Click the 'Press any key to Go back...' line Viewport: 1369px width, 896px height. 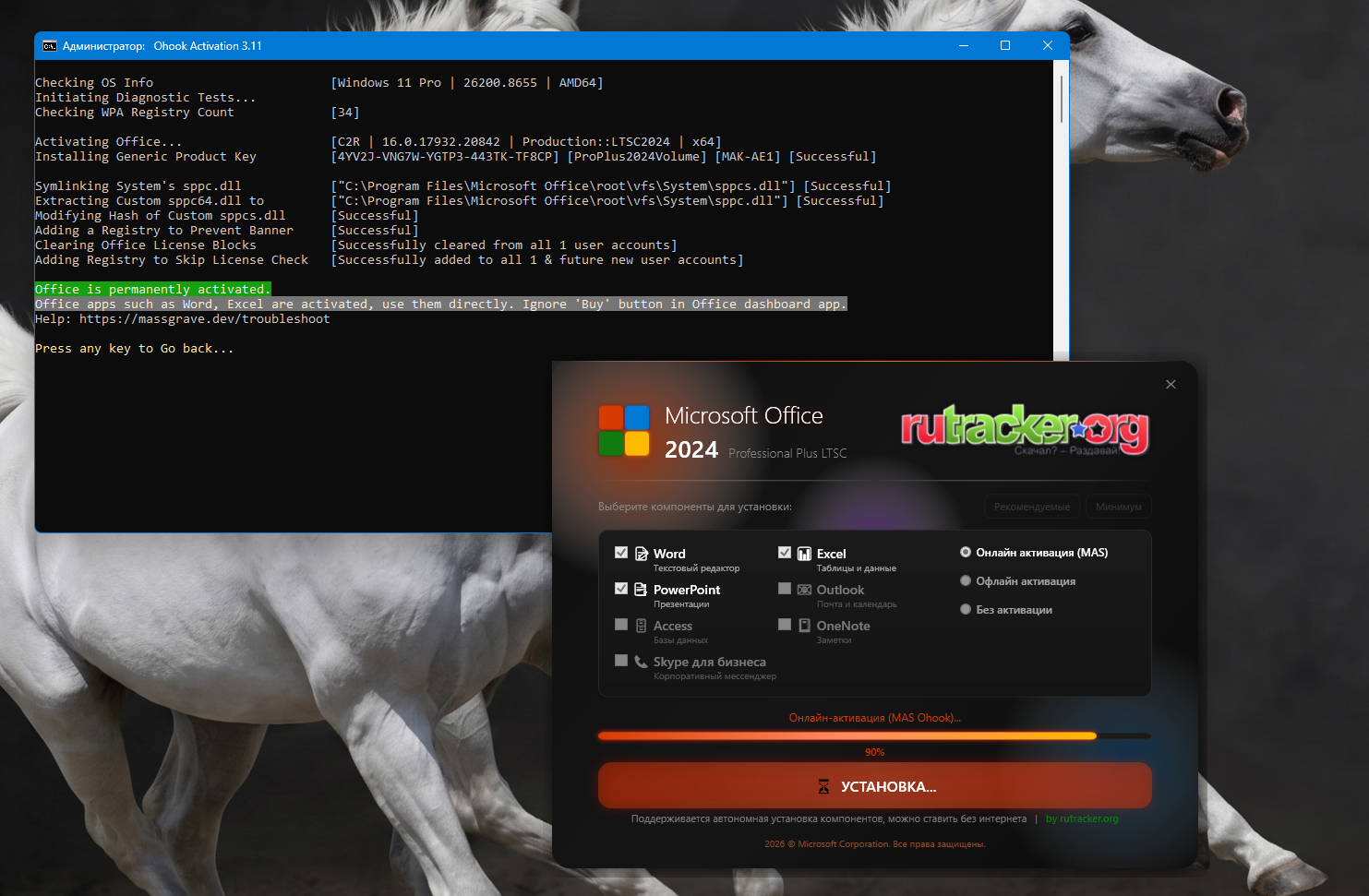[135, 349]
